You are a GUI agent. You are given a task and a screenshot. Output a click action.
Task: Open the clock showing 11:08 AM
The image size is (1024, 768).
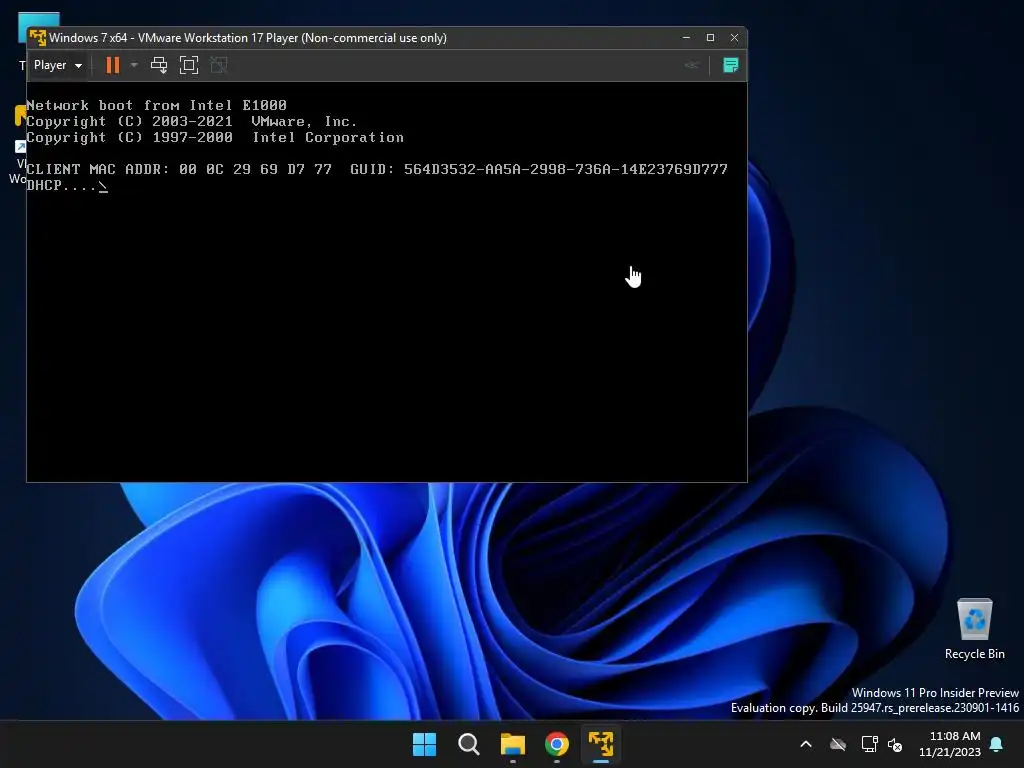[x=950, y=744]
